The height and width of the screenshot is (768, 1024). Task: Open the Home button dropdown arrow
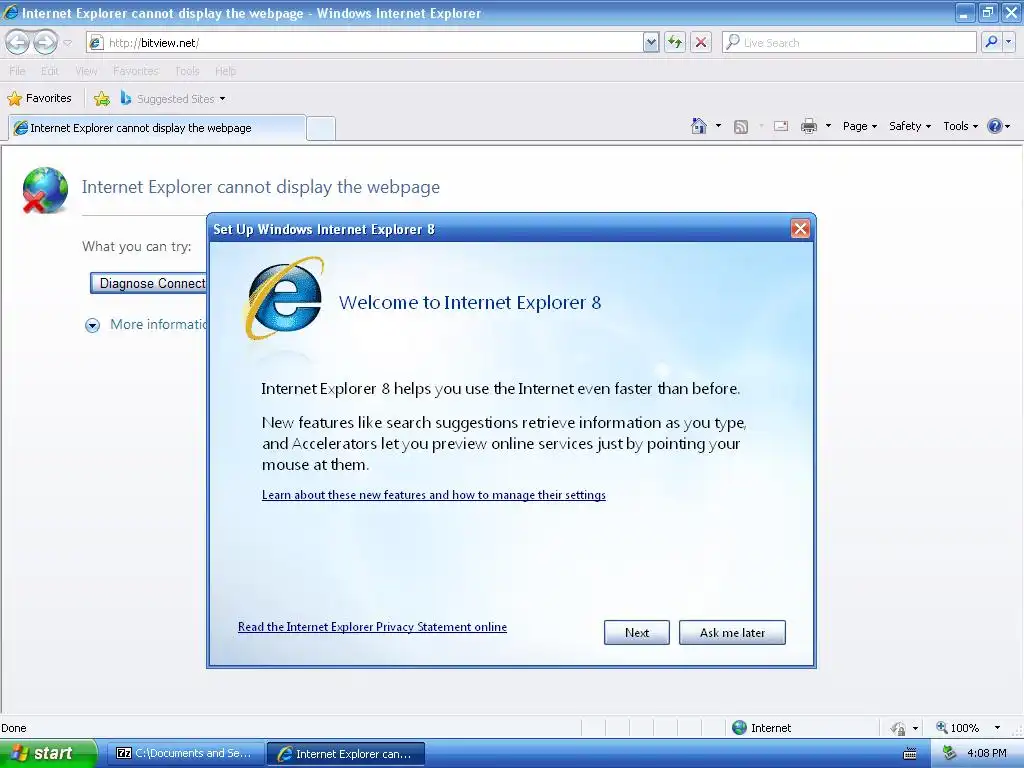pyautogui.click(x=718, y=126)
